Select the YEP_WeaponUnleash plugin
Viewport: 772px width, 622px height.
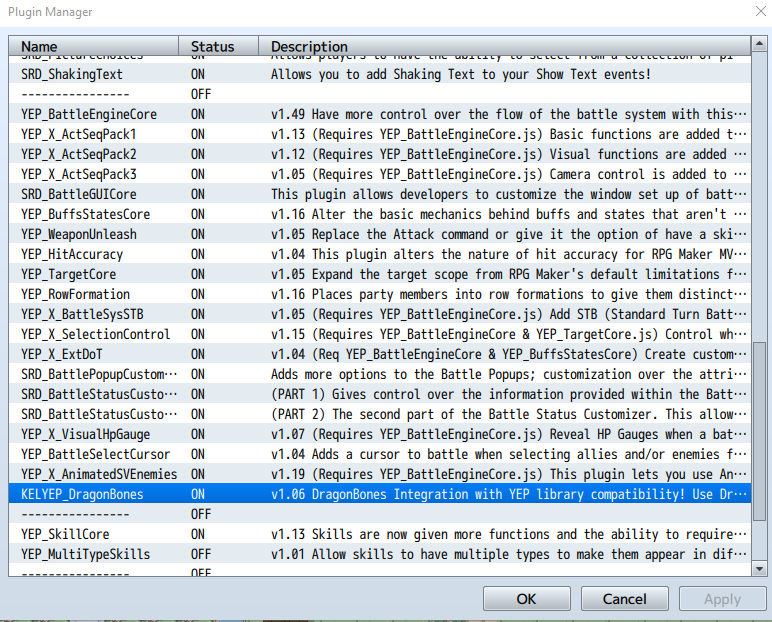pos(380,234)
